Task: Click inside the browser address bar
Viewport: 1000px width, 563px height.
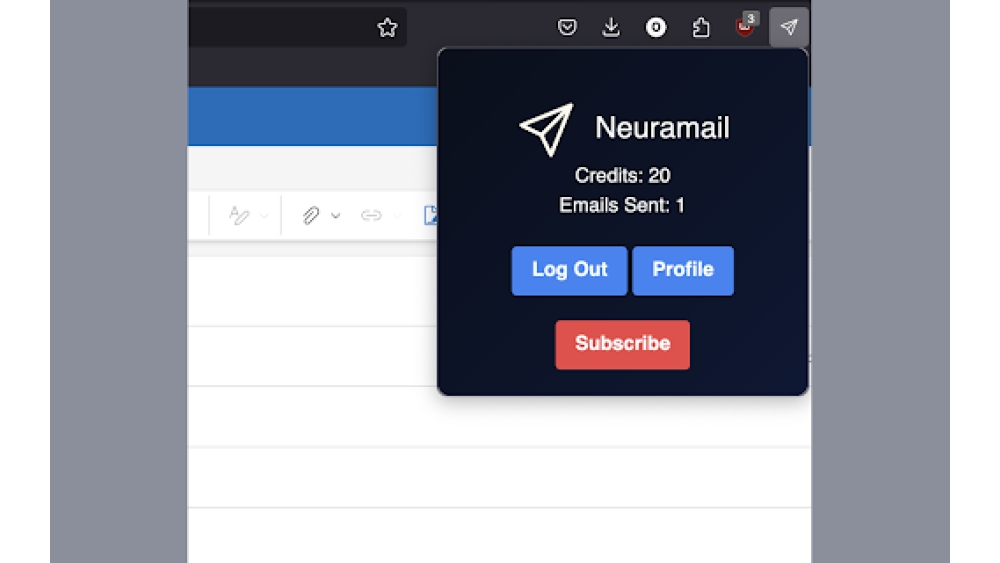Action: [297, 27]
